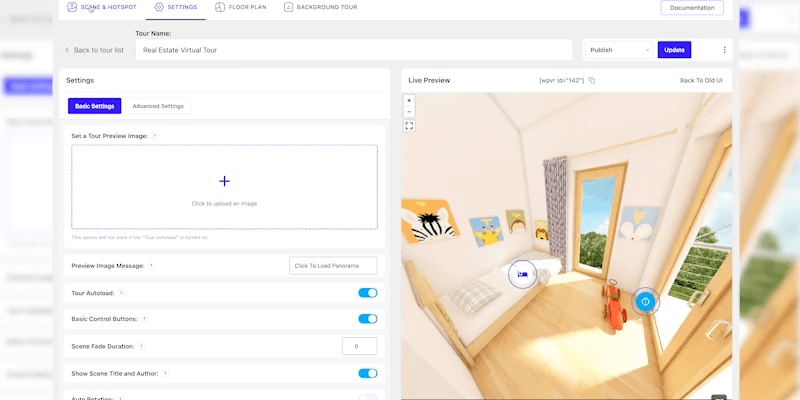Click the Scene & Hotspot tab icon
800x400 pixels.
[x=72, y=7]
